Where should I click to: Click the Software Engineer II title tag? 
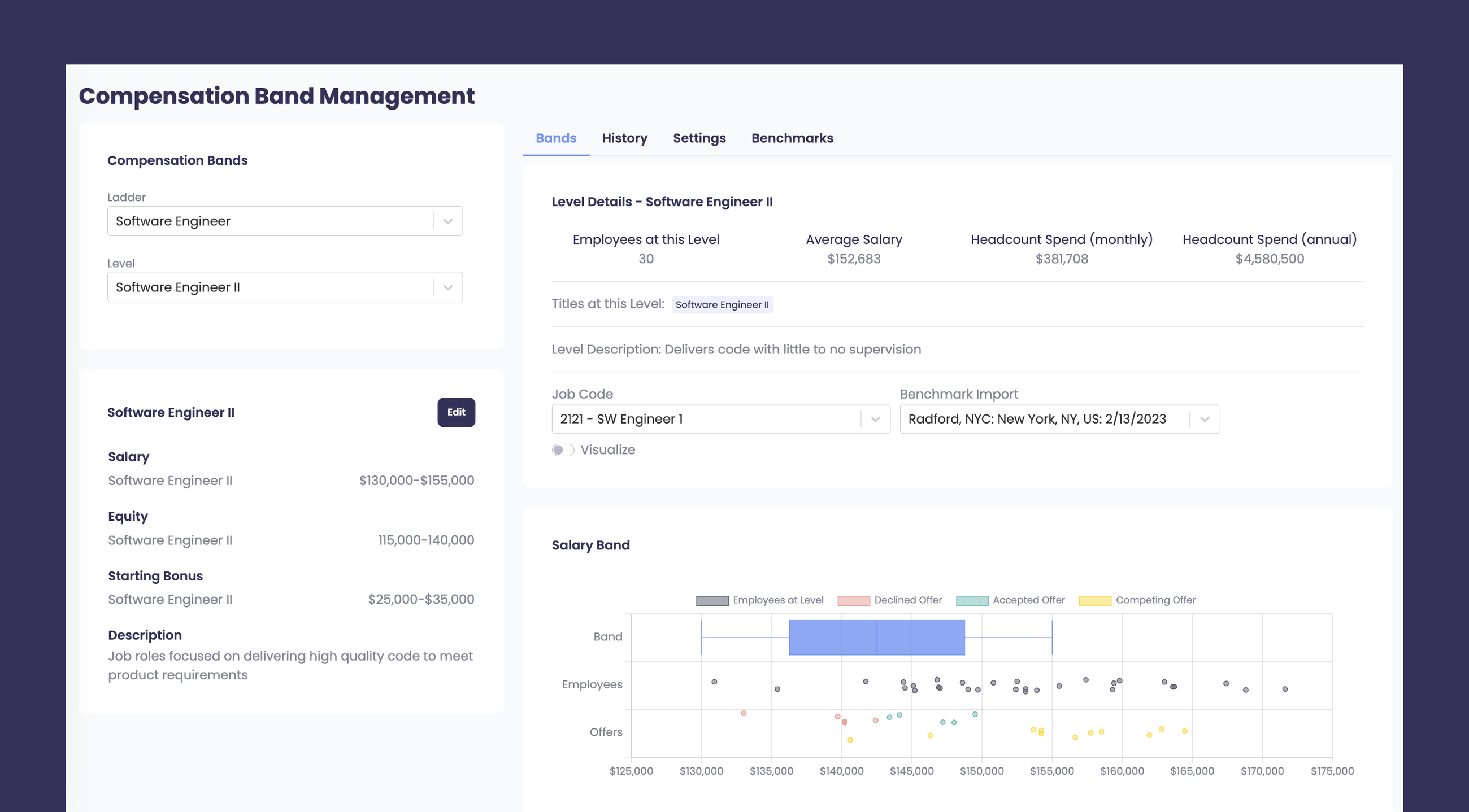[722, 305]
